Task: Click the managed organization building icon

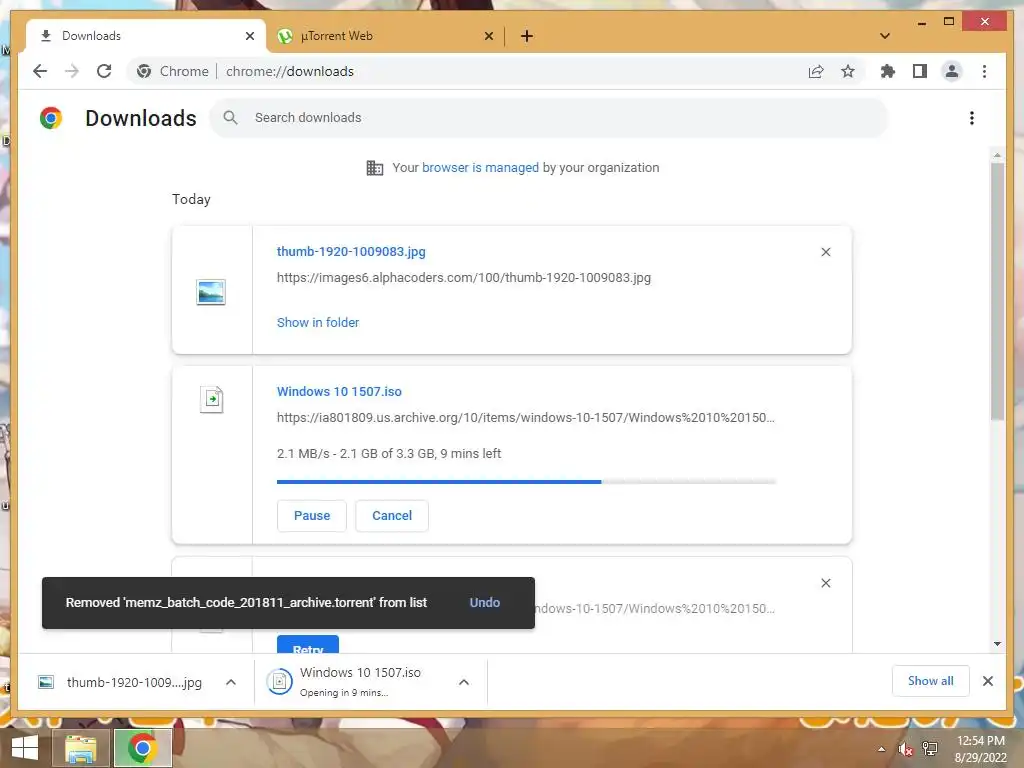Action: [375, 168]
